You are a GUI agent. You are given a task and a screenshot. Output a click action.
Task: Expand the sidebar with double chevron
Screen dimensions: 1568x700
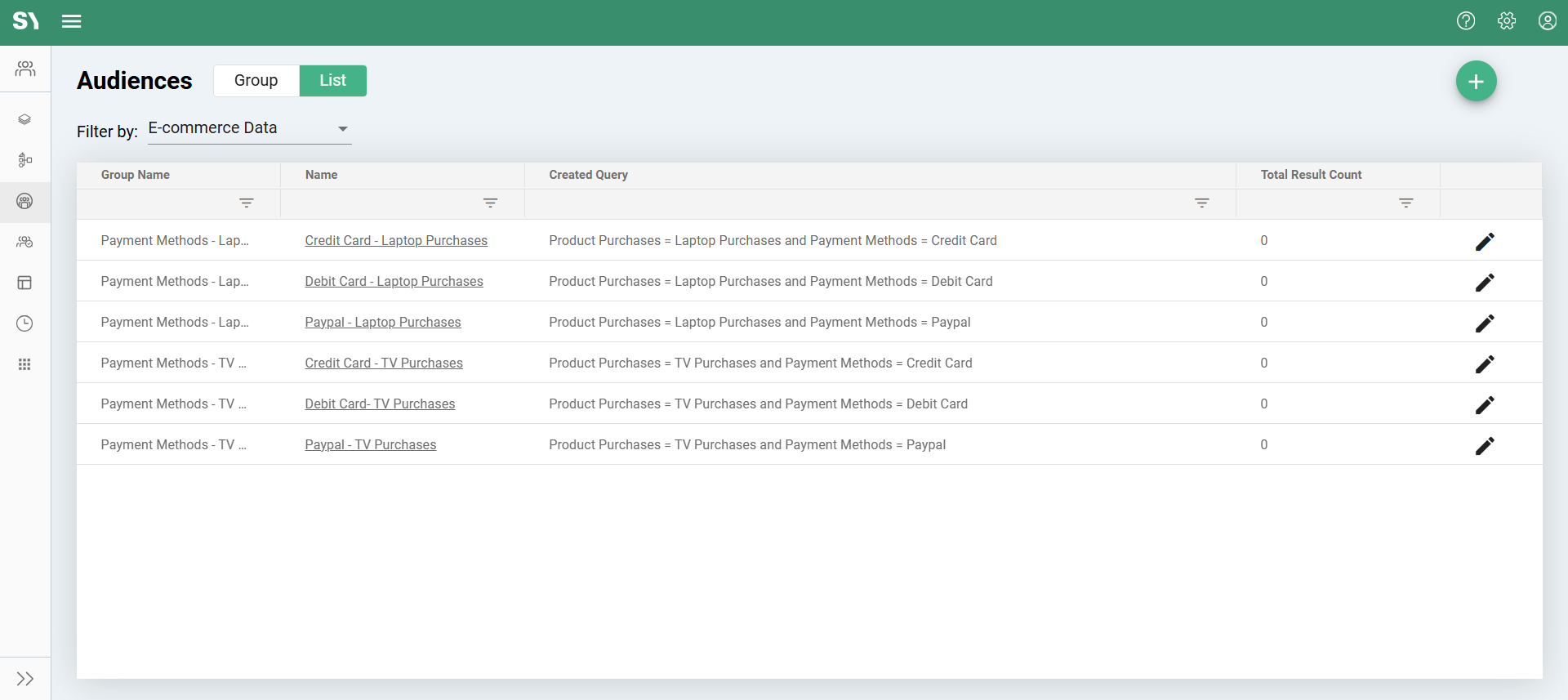[24, 679]
